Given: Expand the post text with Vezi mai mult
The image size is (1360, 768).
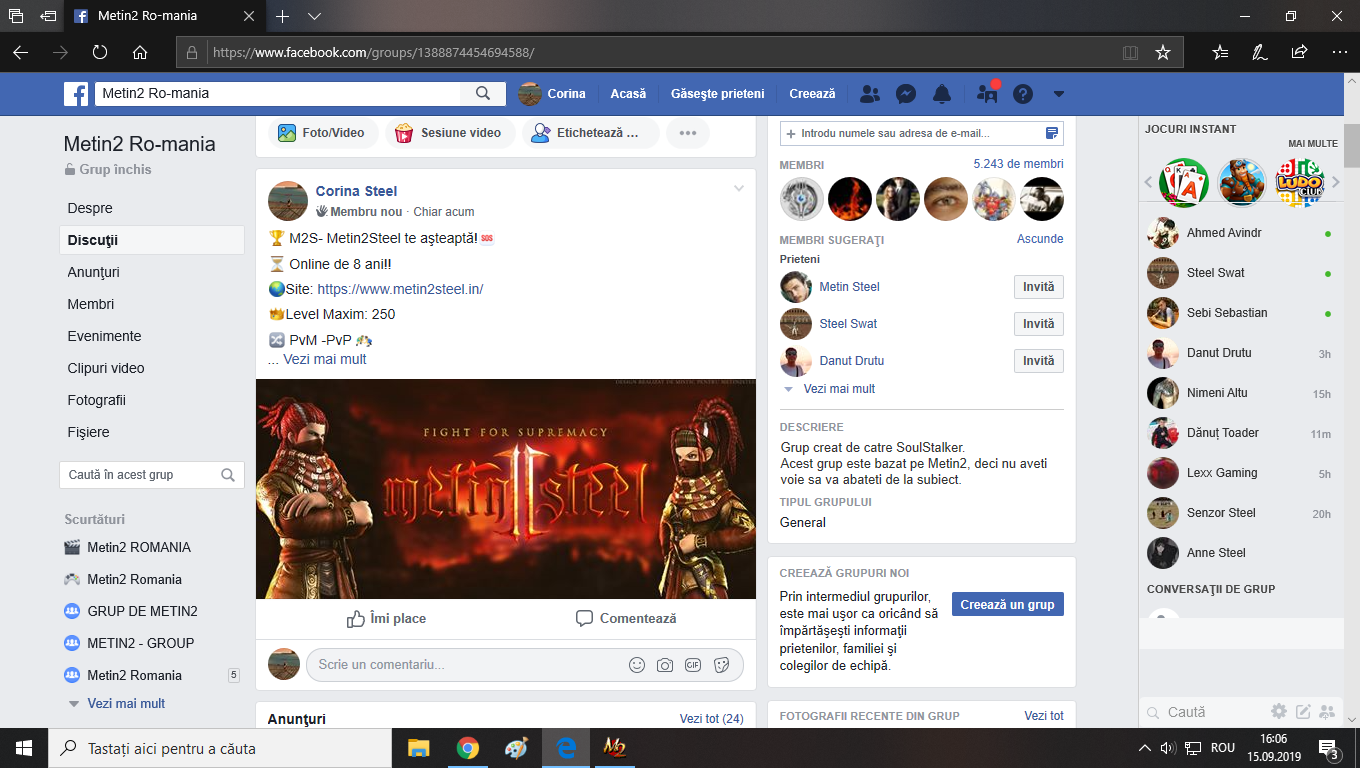Looking at the screenshot, I should (x=325, y=359).
